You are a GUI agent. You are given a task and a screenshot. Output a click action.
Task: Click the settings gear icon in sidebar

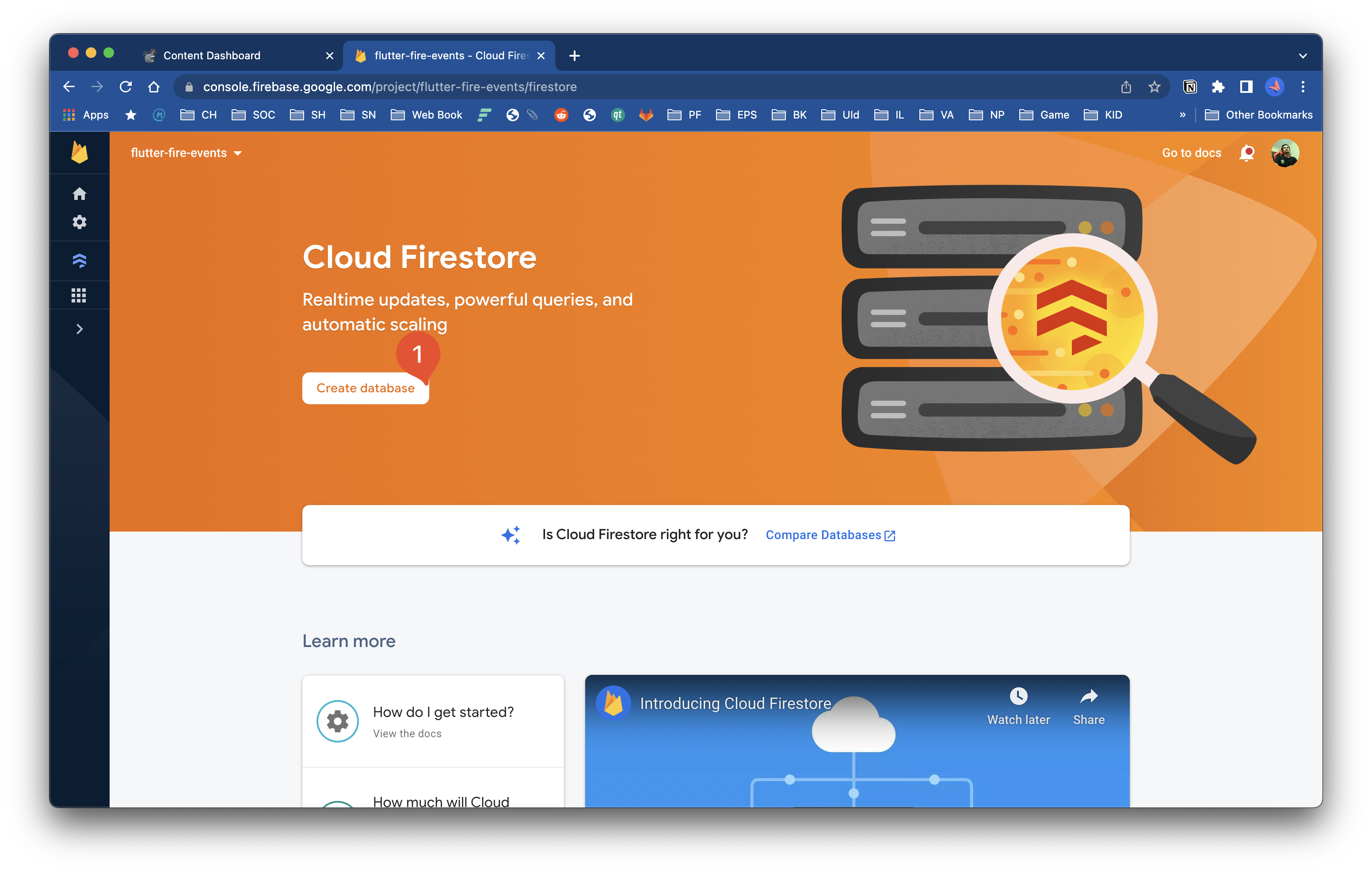[81, 222]
